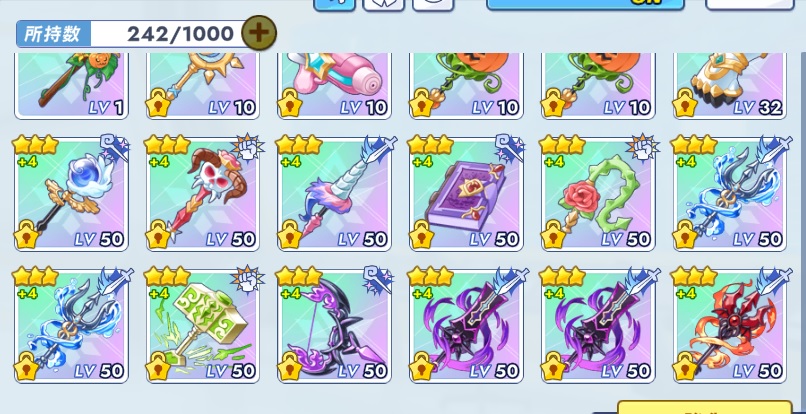
Task: Select the red flame trident weapon
Action: [729, 326]
